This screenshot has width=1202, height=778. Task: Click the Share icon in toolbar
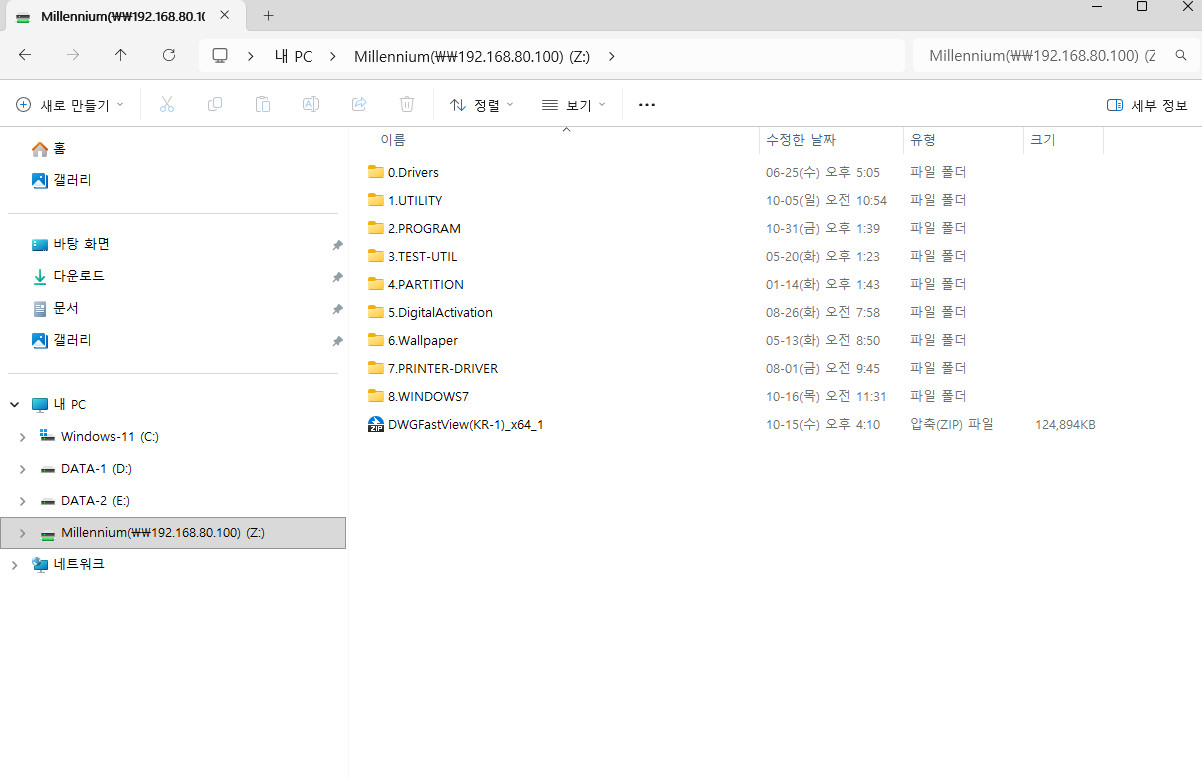coord(359,105)
